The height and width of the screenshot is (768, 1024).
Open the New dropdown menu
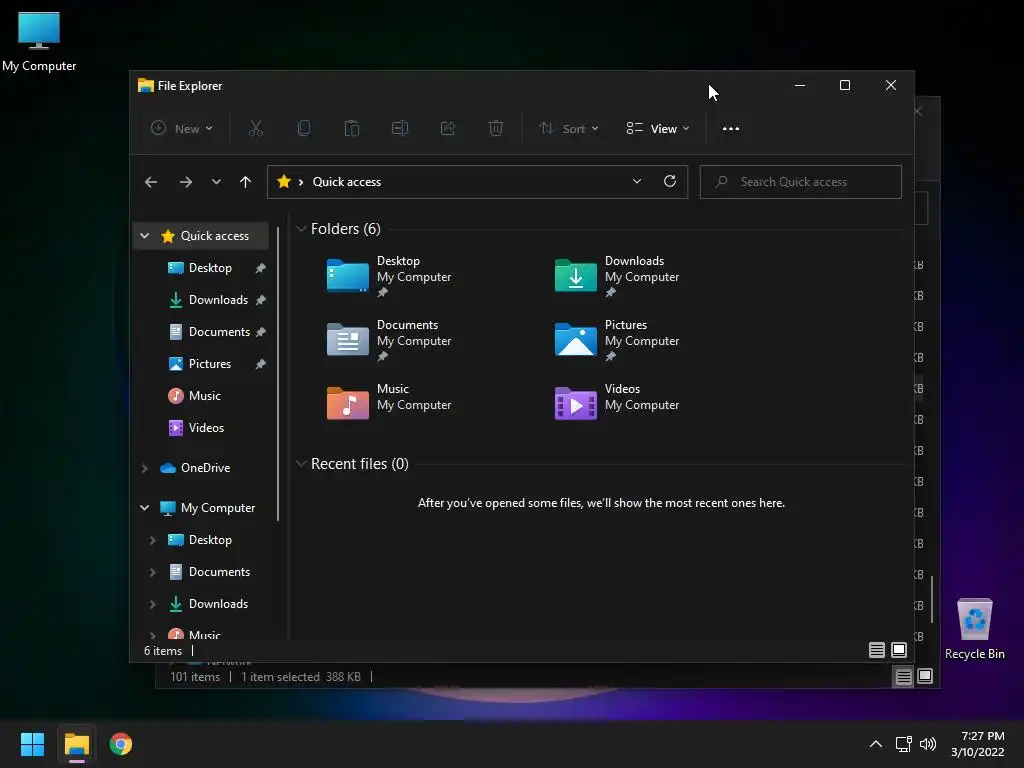[x=182, y=129]
